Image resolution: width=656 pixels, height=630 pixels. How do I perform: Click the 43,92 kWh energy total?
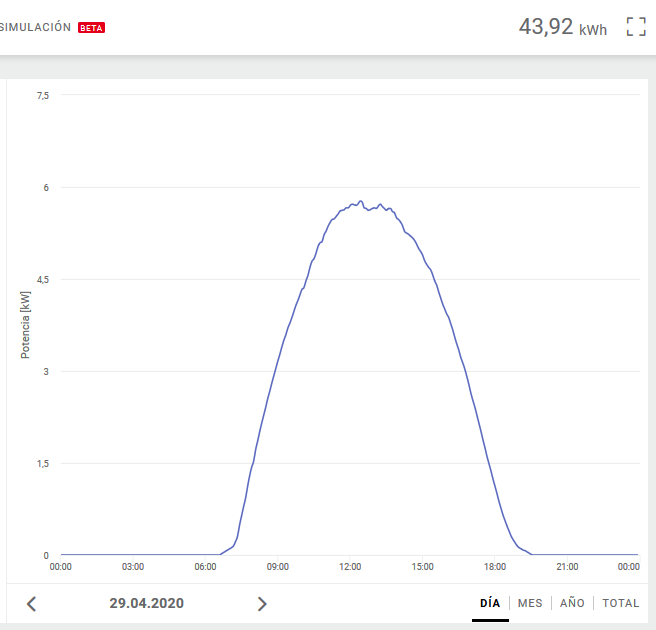click(x=562, y=27)
